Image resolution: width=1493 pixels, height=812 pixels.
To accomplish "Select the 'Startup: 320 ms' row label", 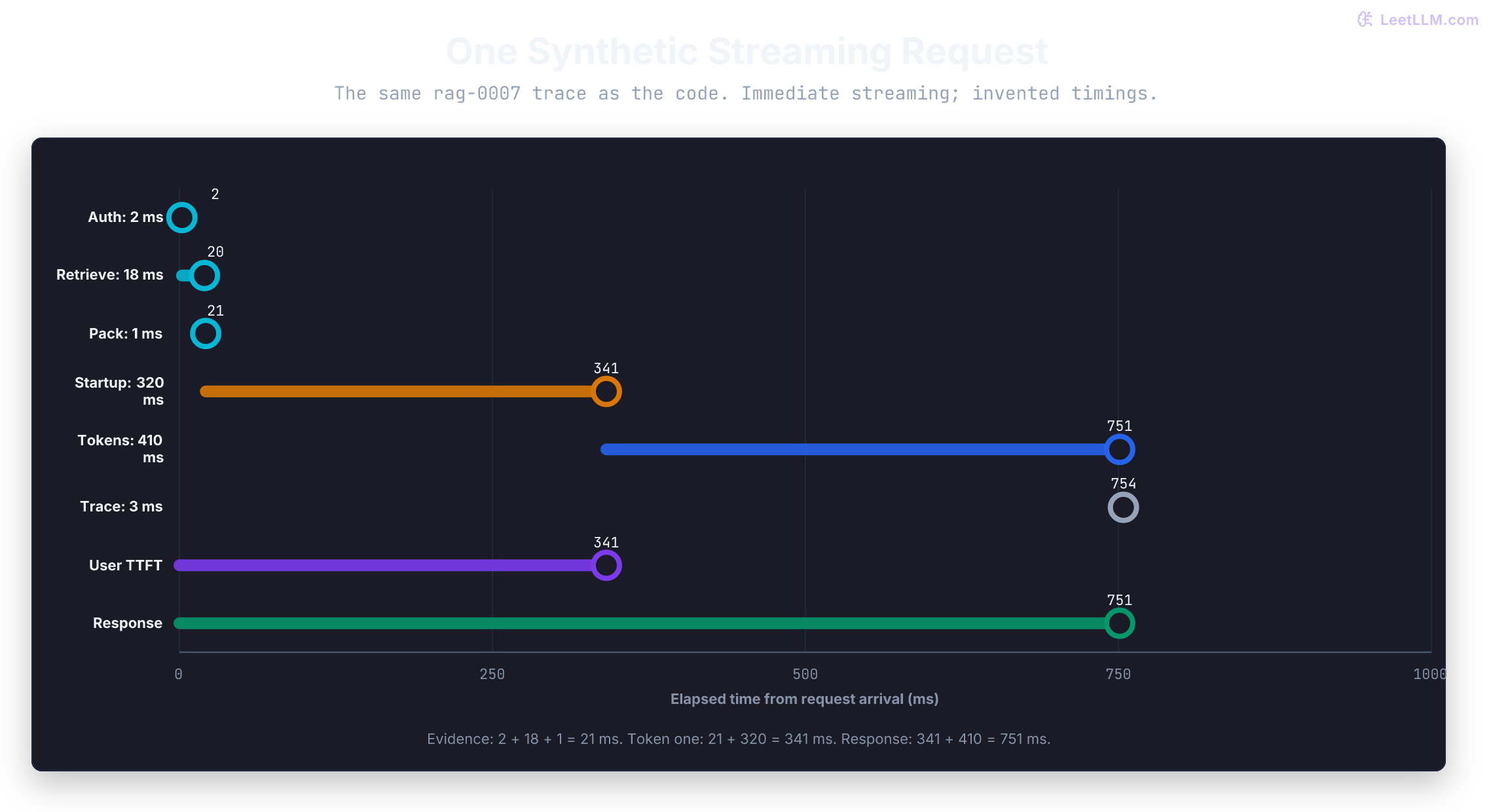I will pyautogui.click(x=119, y=391).
